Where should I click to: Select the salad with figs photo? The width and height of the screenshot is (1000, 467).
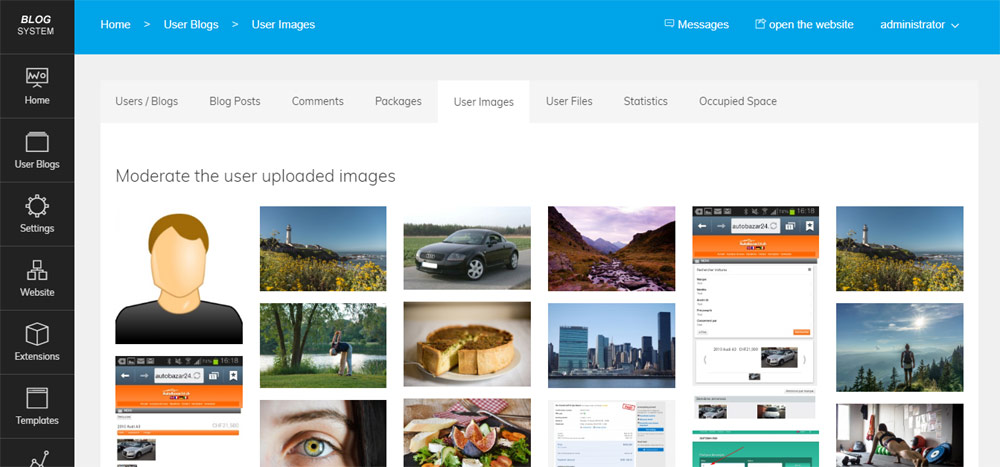467,433
